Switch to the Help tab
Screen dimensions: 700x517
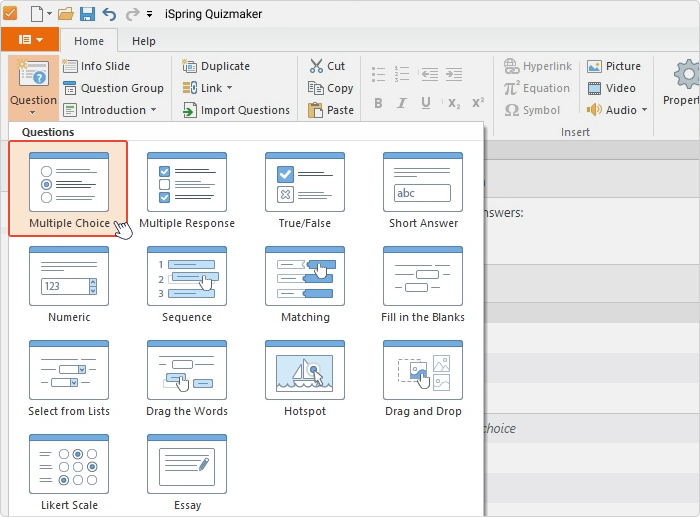[144, 41]
